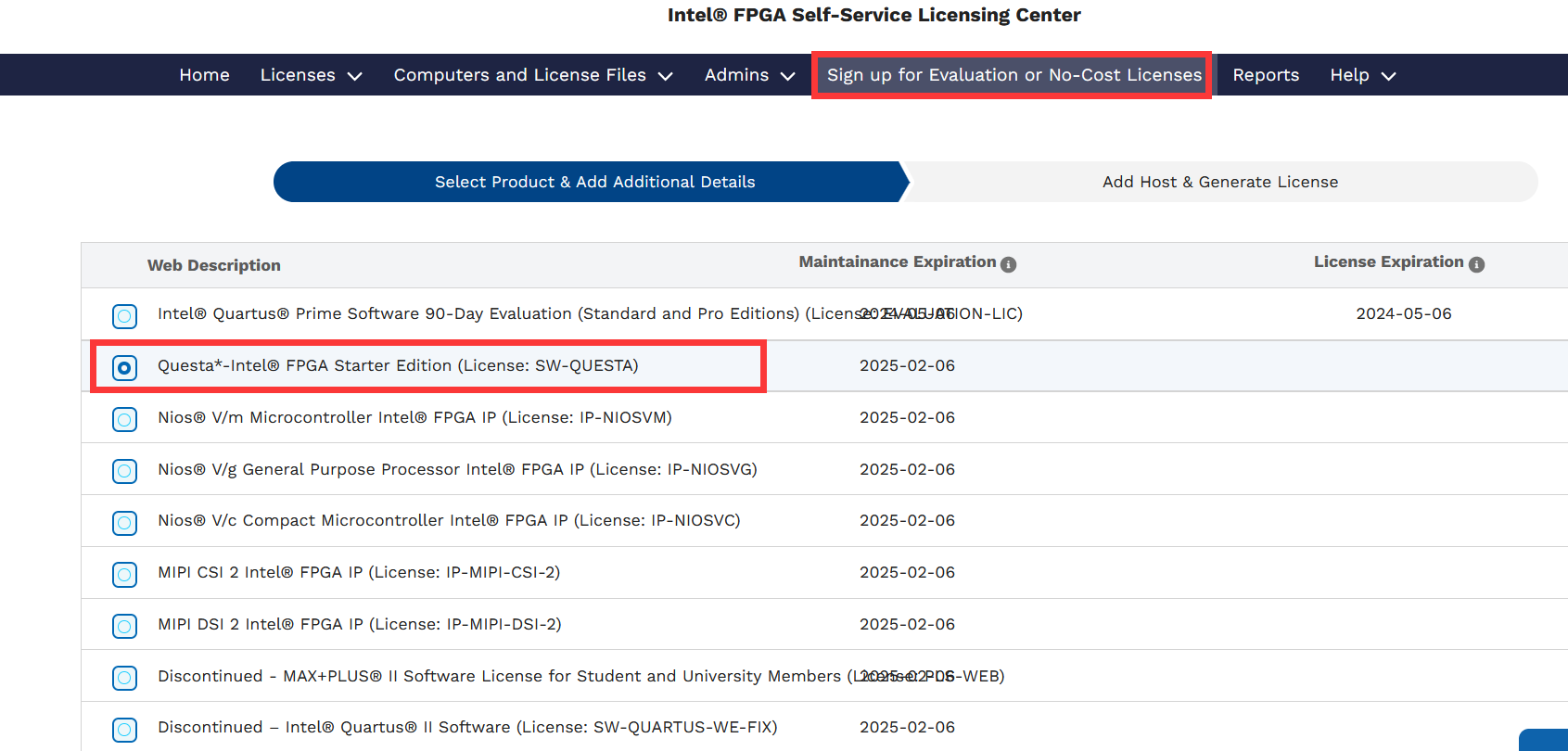Click Quartus Prime 90-Day Evaluation description text
The width and height of the screenshot is (1568, 751).
click(x=590, y=313)
